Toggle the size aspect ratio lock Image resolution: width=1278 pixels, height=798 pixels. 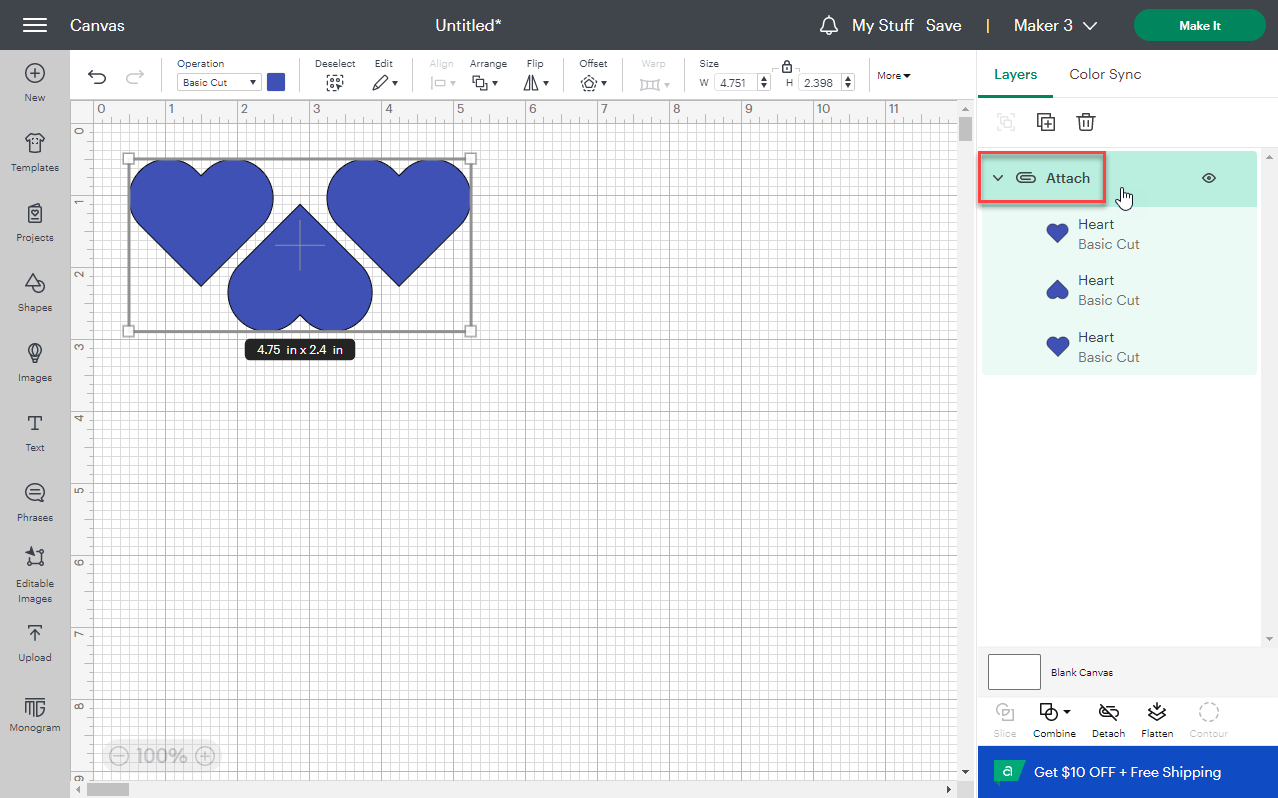(786, 65)
